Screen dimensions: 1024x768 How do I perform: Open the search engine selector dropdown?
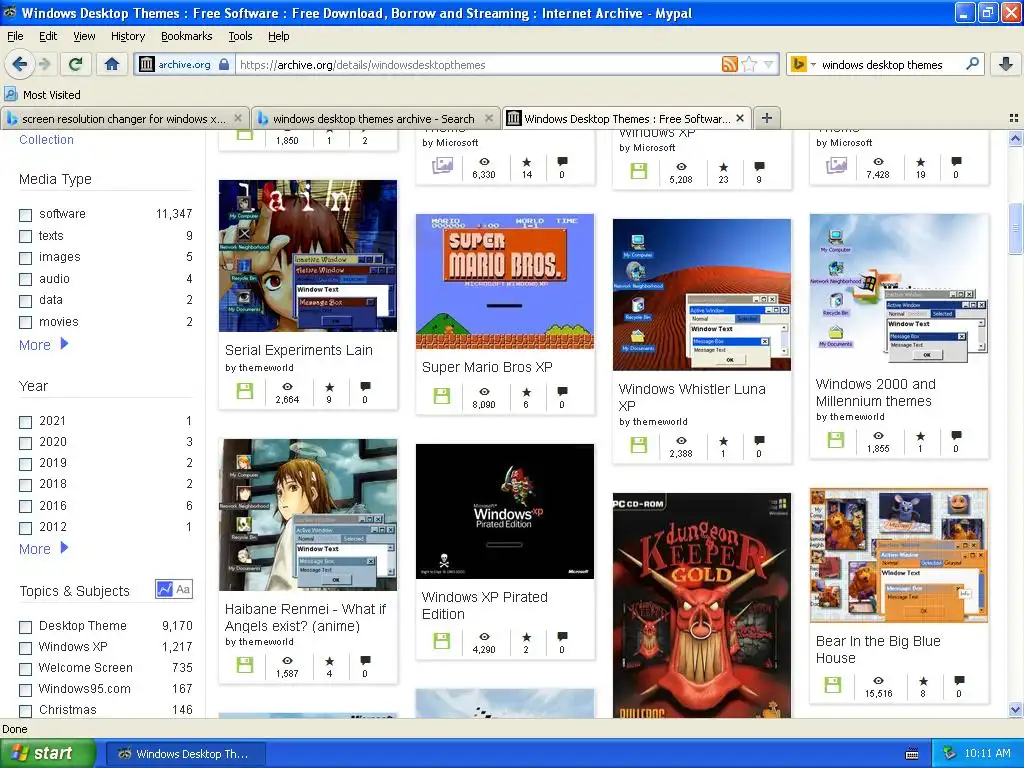point(813,64)
